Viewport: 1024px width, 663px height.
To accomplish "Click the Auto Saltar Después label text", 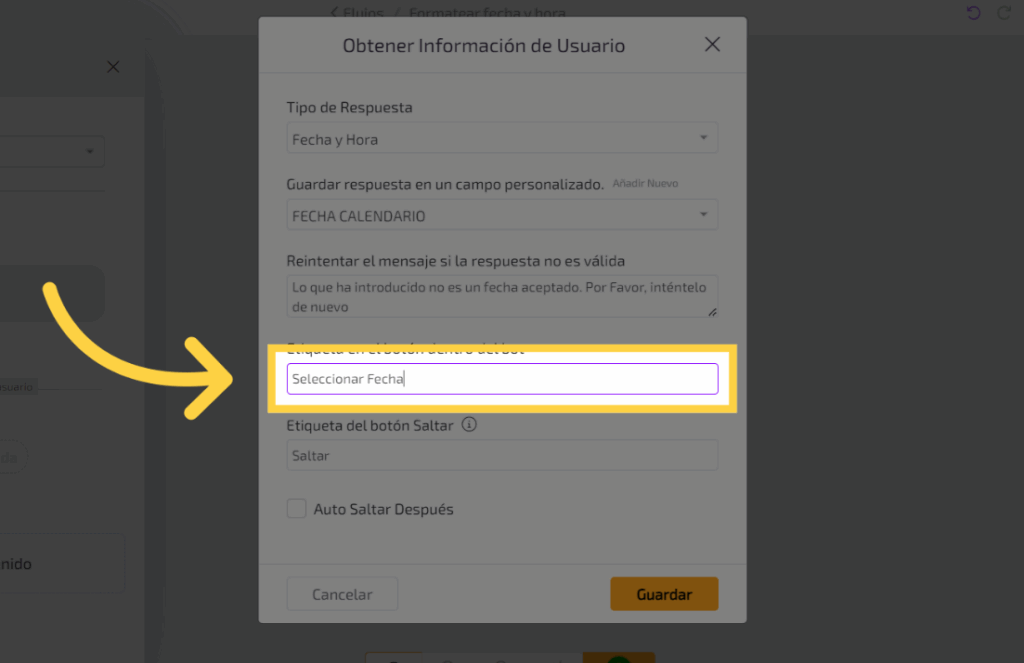I will (383, 509).
